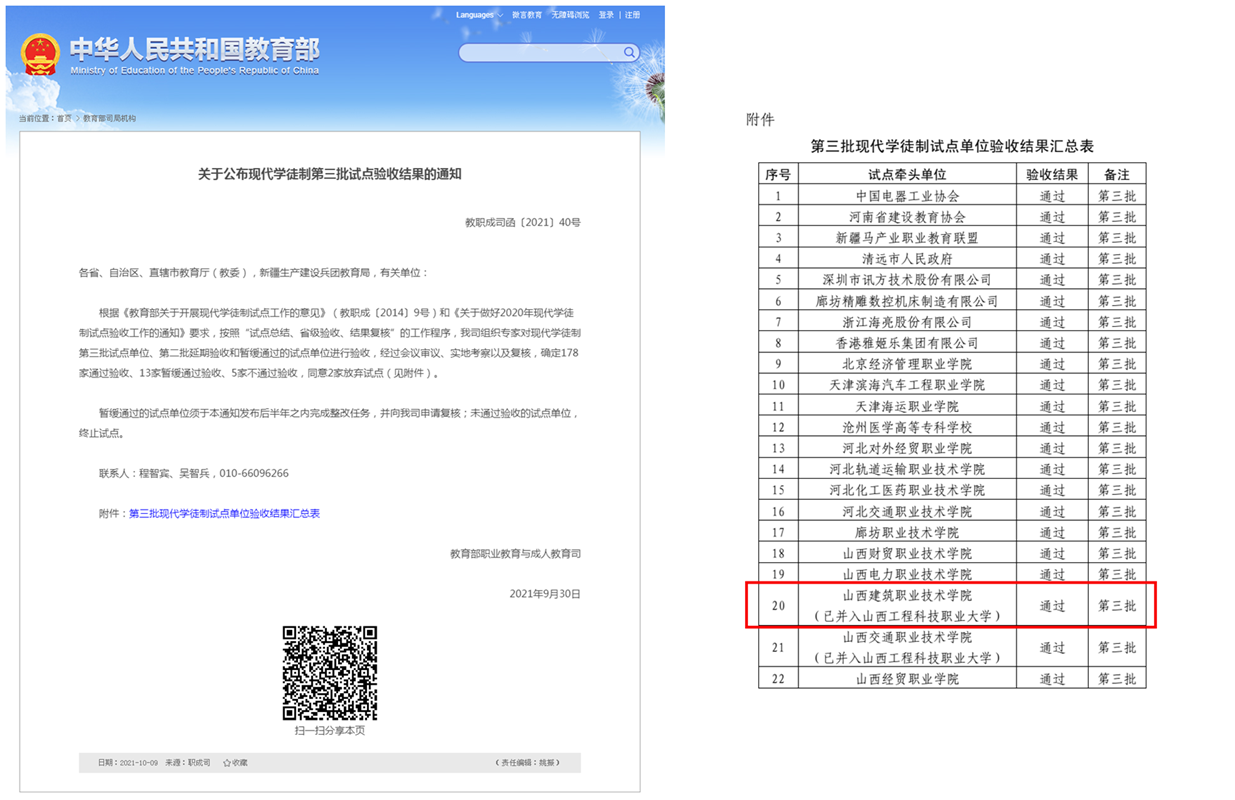Click the 验收结果 column header

click(x=1052, y=174)
